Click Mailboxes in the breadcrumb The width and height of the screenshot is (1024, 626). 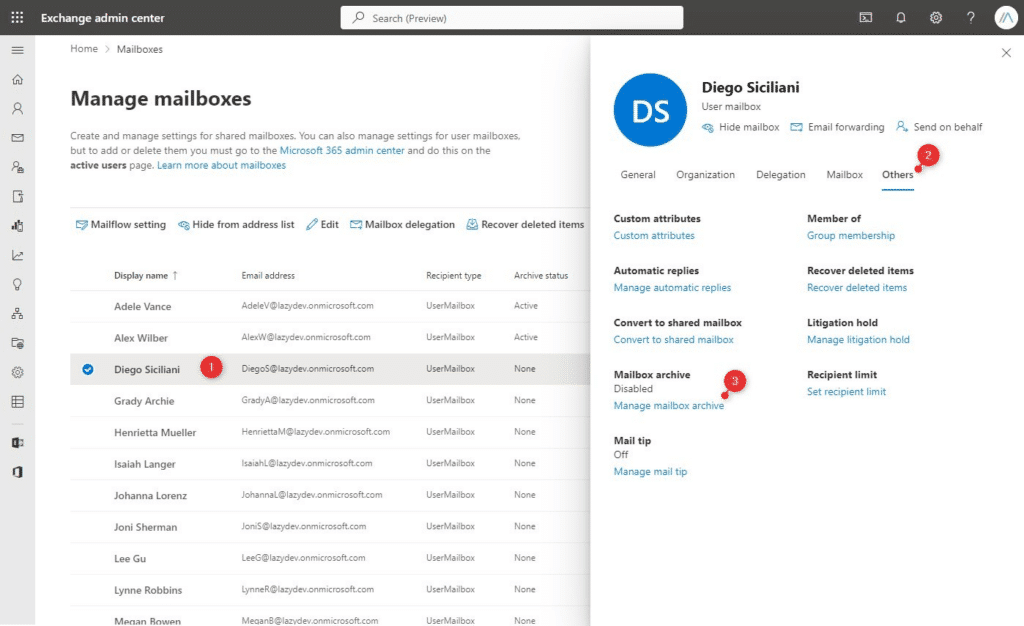(x=140, y=49)
